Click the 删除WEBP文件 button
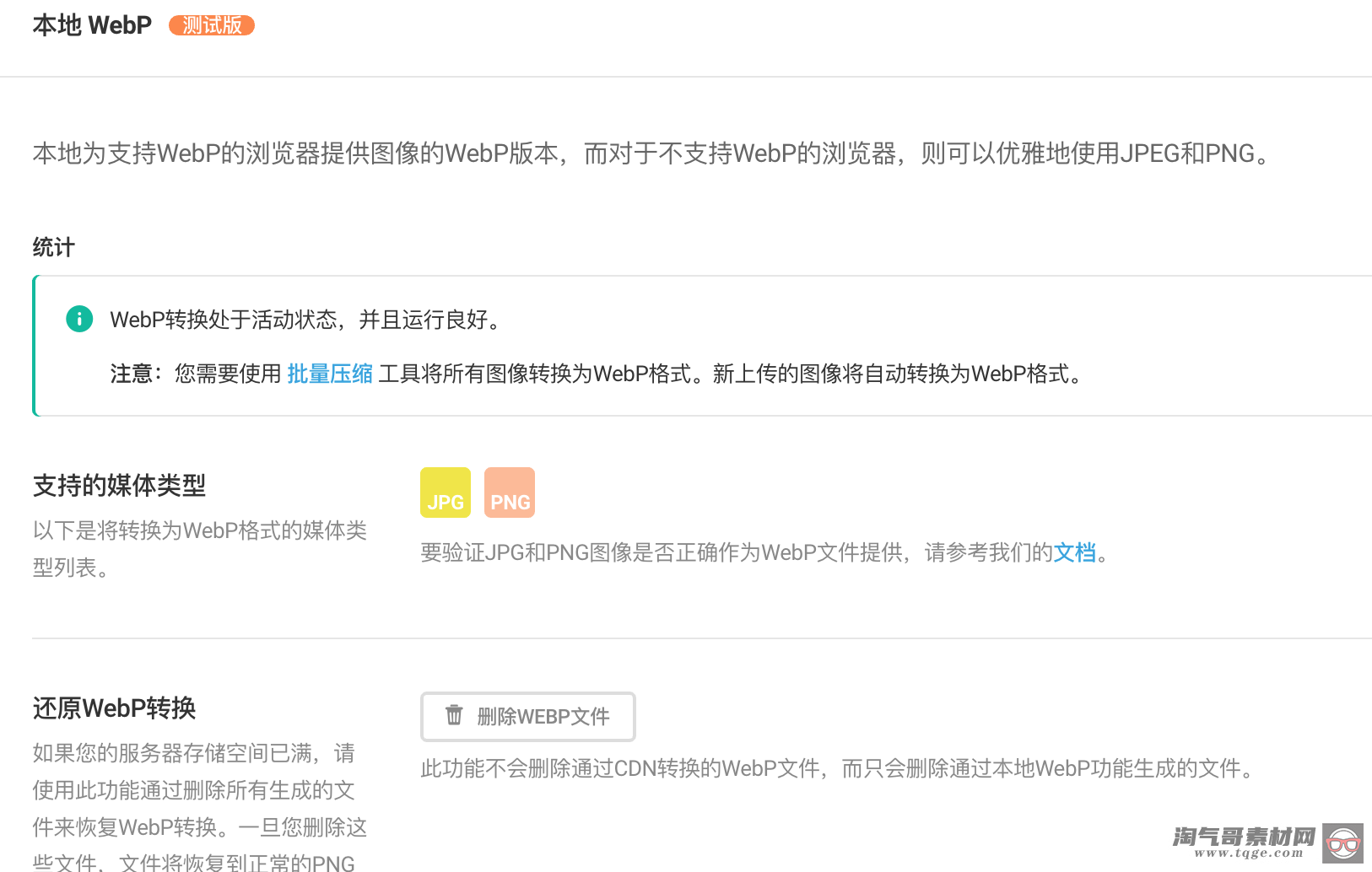Viewport: 1372px width, 872px height. coord(528,717)
